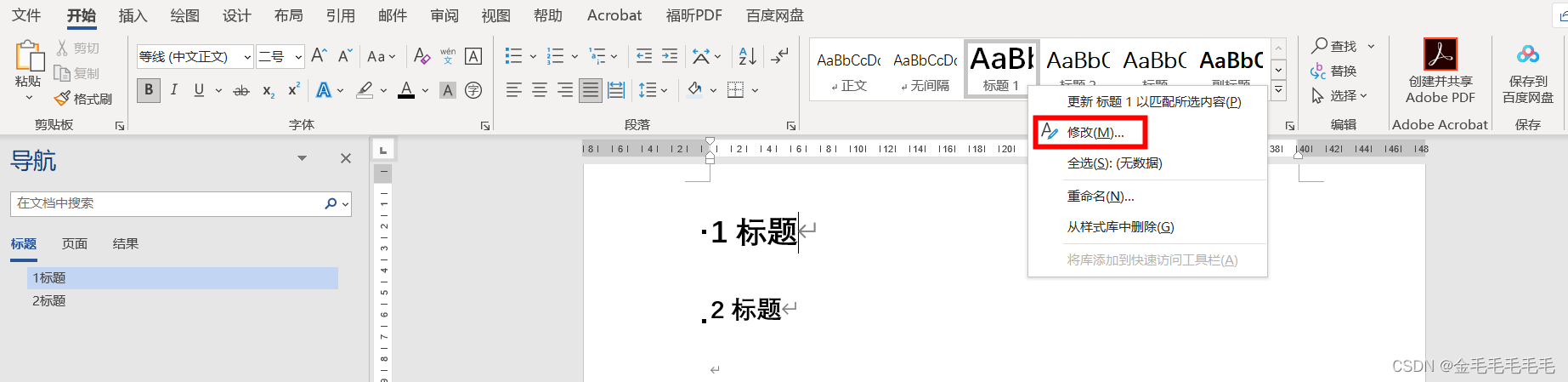Open the font size dropdown

click(x=298, y=56)
